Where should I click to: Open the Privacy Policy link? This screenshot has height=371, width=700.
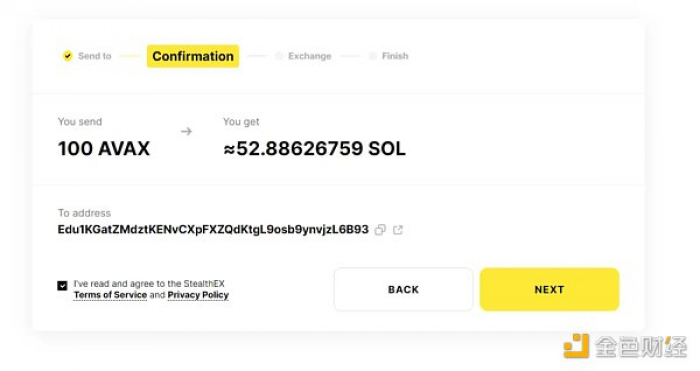tap(198, 295)
